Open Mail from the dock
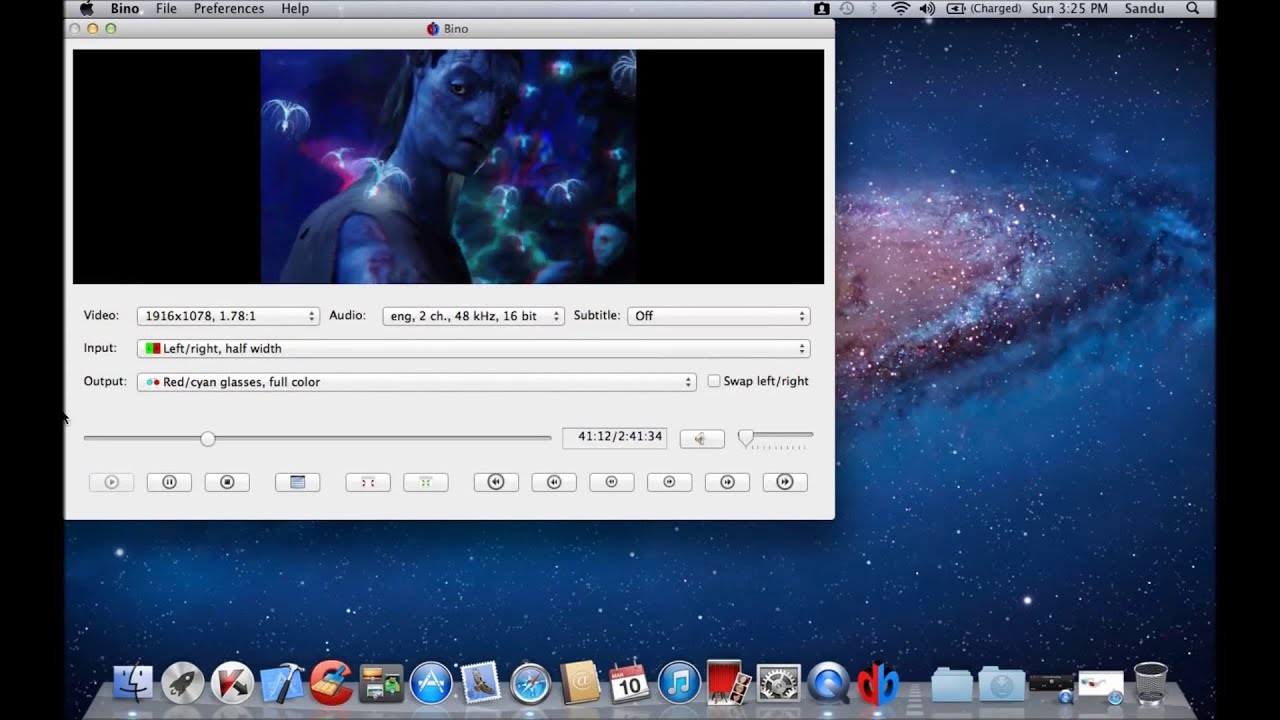 [x=481, y=683]
